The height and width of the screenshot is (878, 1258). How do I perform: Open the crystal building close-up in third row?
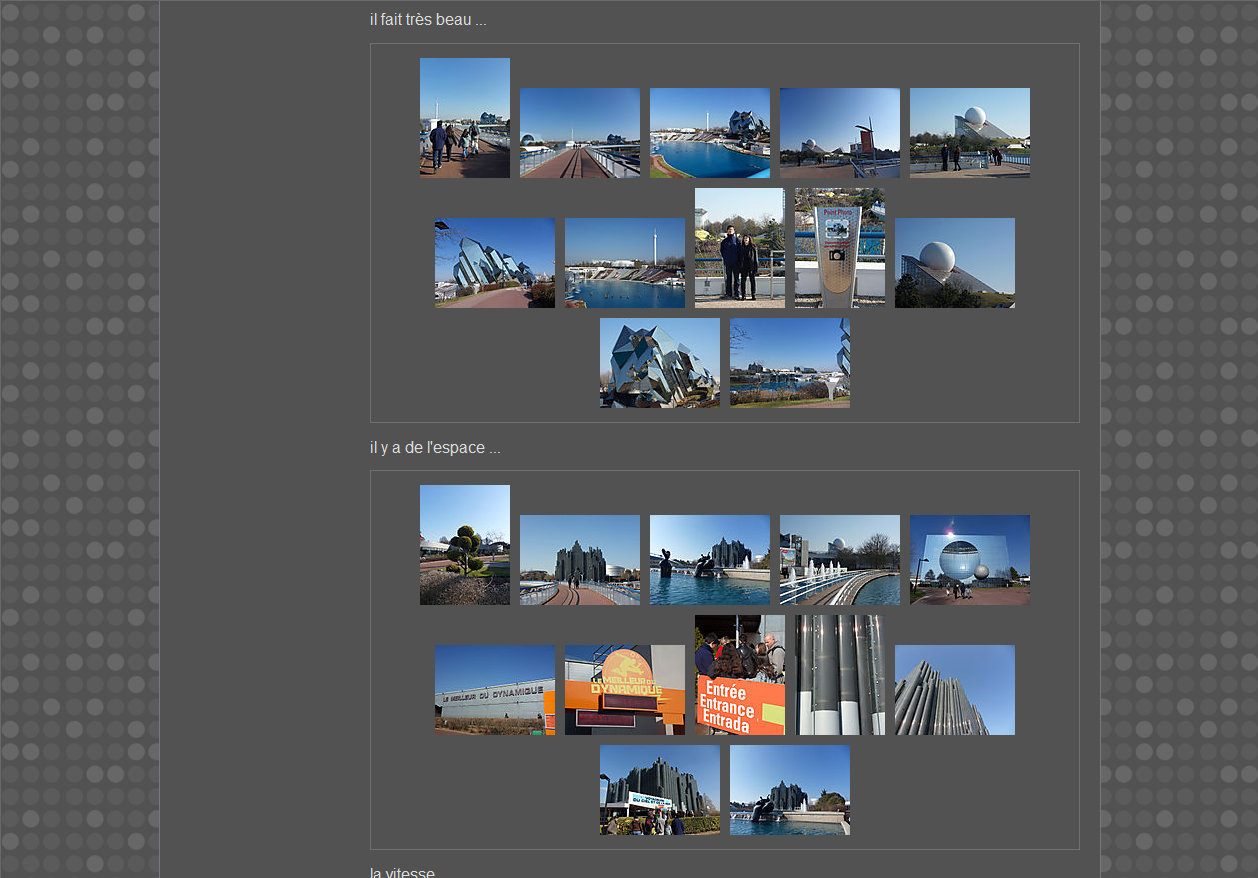[x=659, y=363]
